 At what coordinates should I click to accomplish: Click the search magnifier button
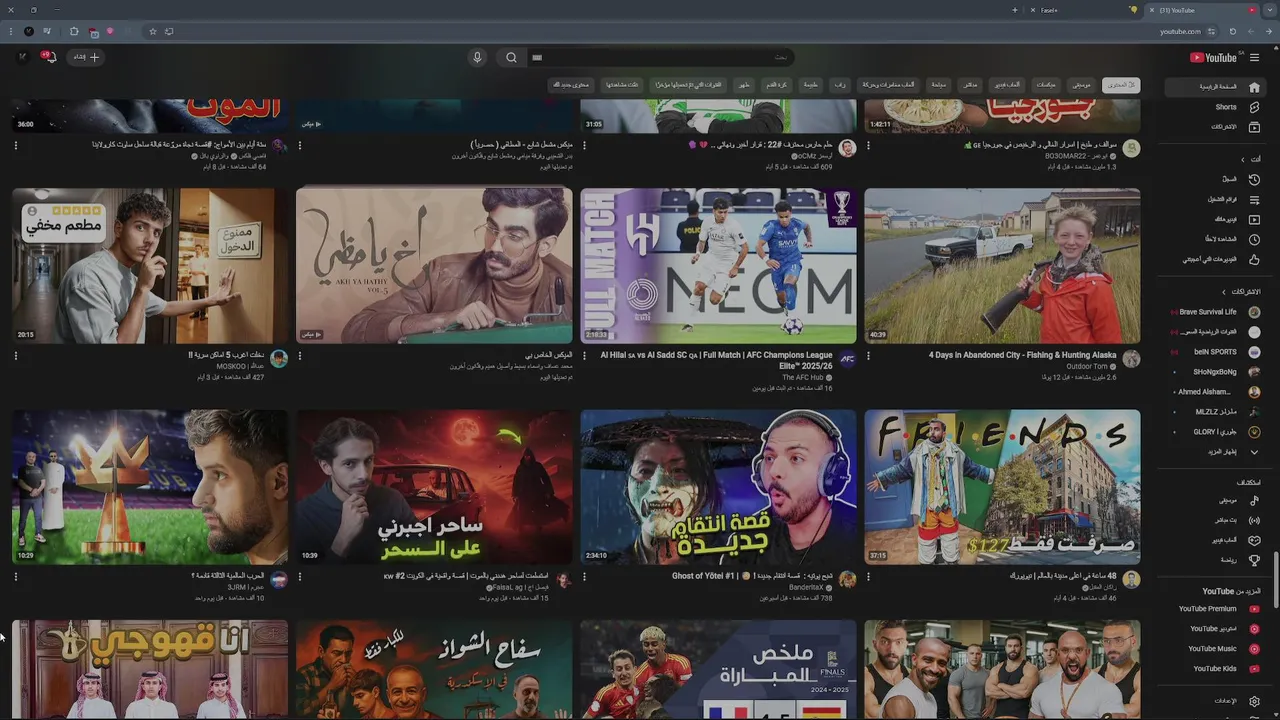pos(511,57)
